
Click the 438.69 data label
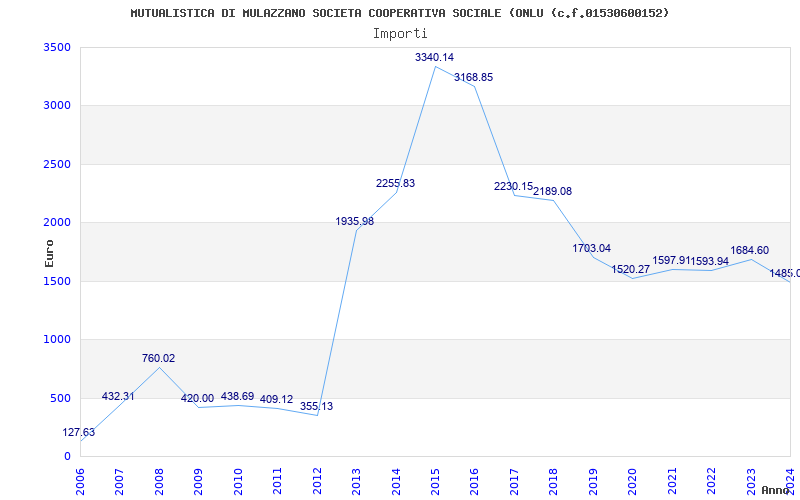(237, 396)
